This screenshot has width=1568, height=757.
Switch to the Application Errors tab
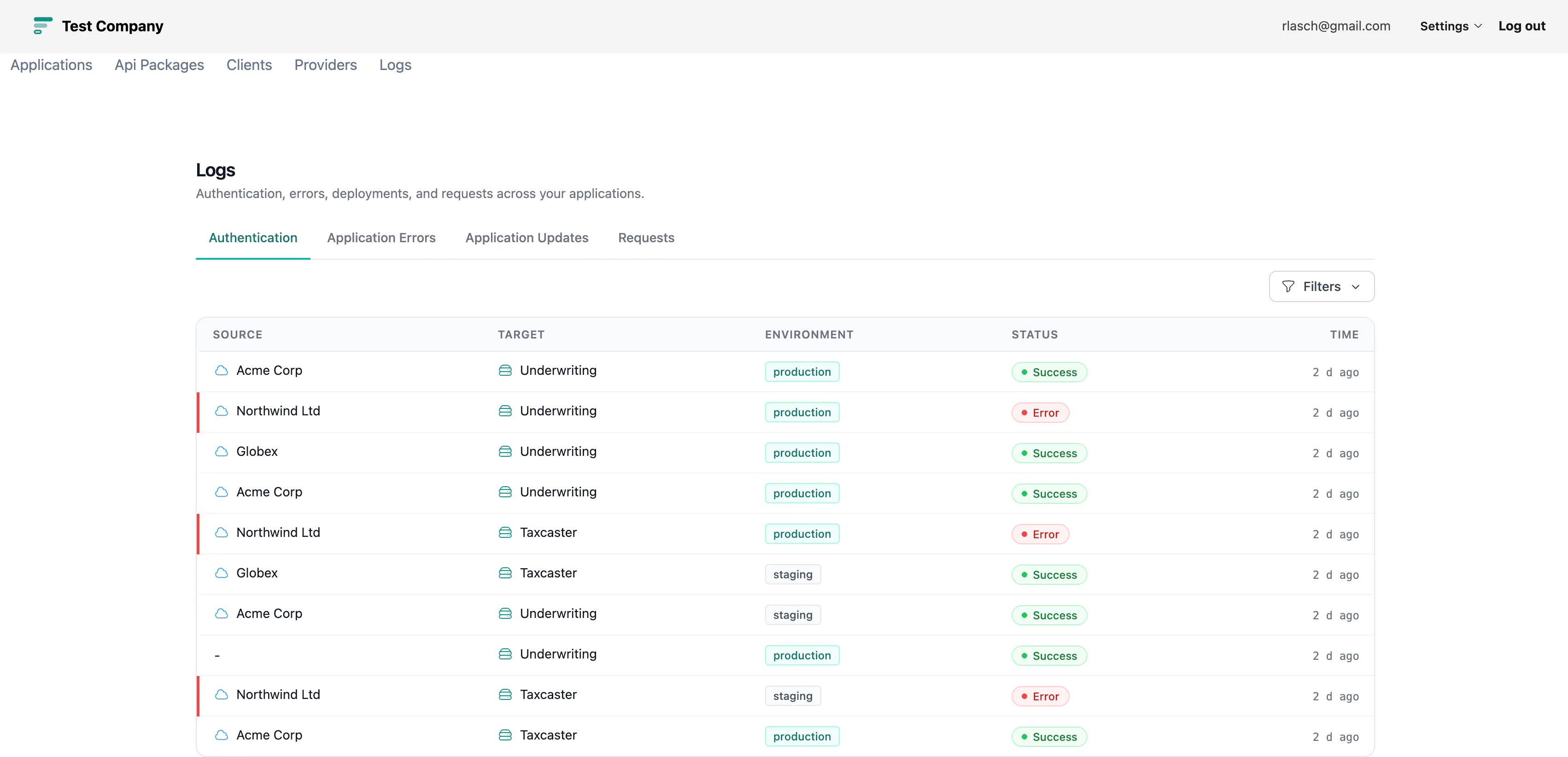(x=381, y=238)
